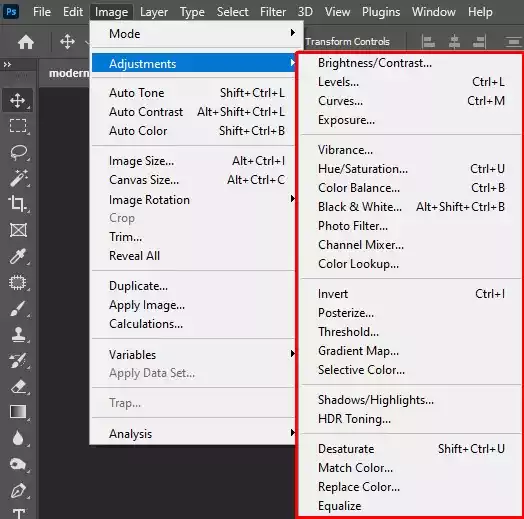Open Curves adjustment
This screenshot has height=519, width=524.
[410, 101]
